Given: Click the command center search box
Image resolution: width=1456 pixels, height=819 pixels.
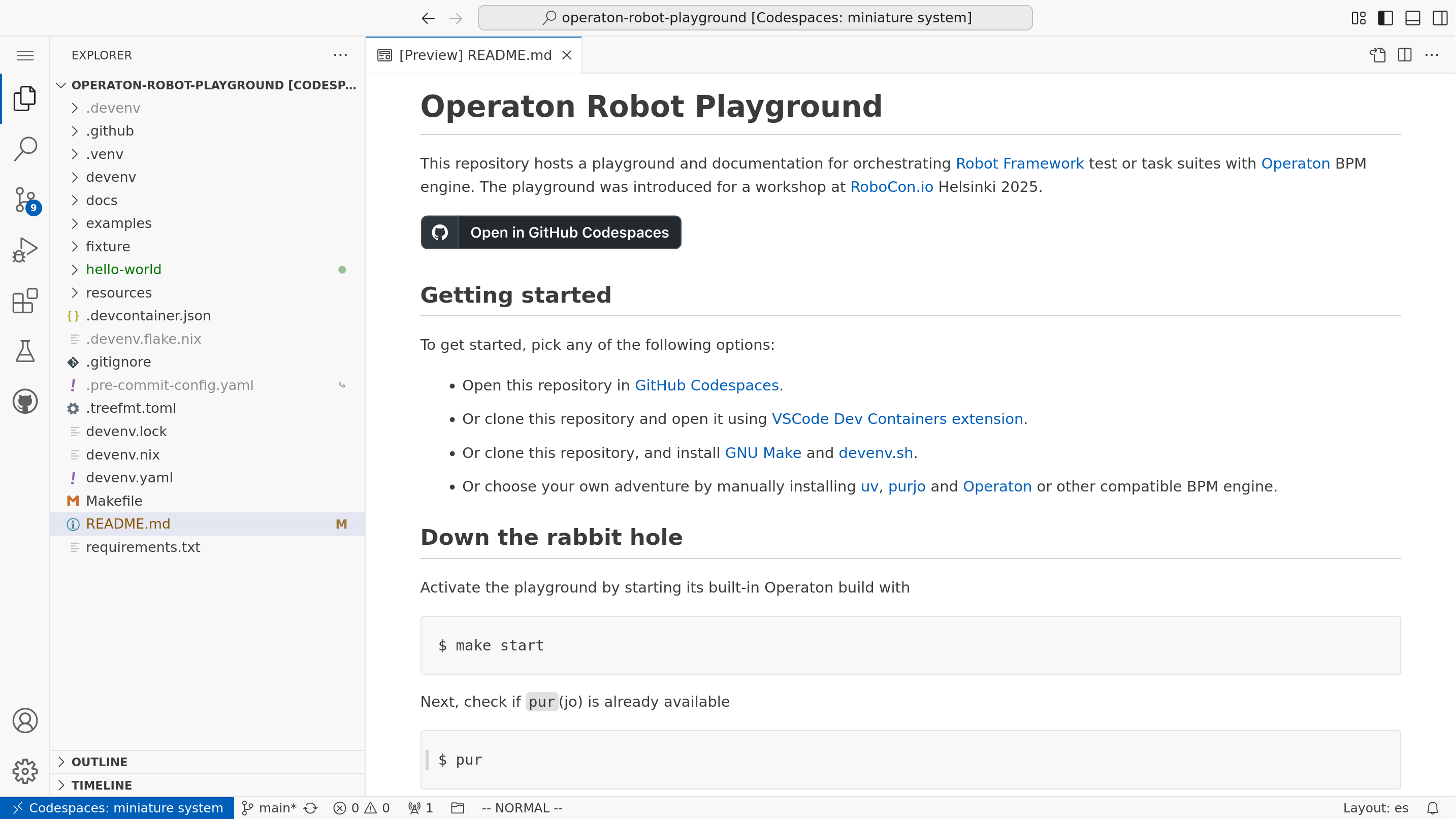Looking at the screenshot, I should coord(755,18).
